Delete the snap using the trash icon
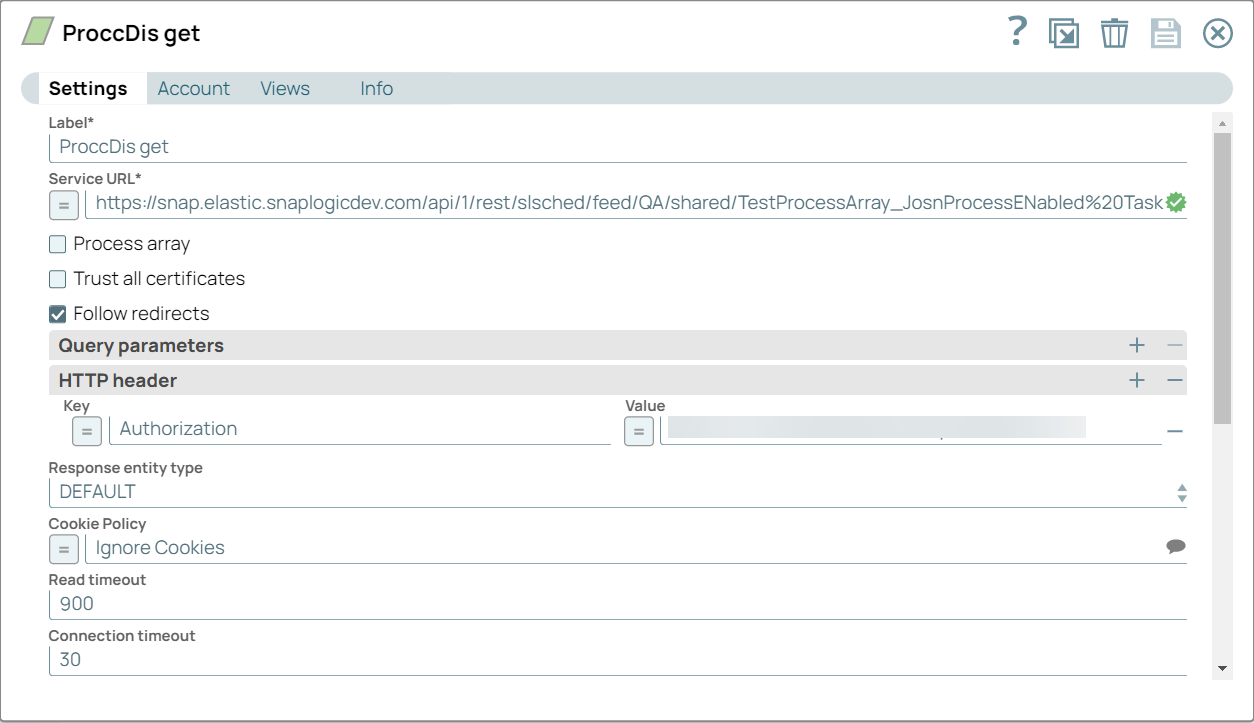 tap(1114, 32)
